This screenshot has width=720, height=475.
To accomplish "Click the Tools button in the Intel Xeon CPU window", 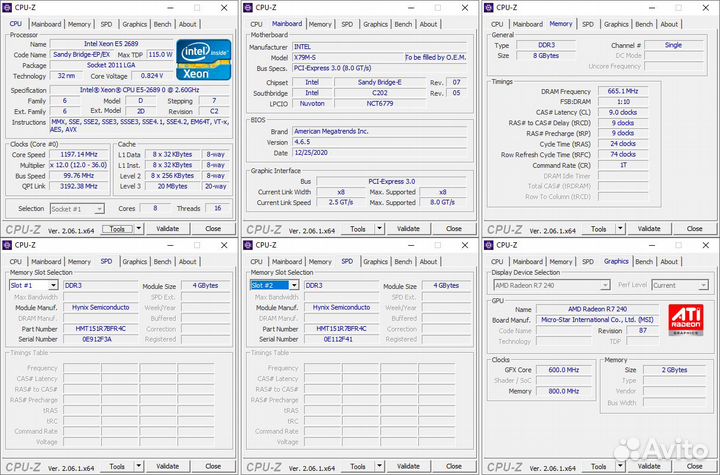I will [x=117, y=228].
